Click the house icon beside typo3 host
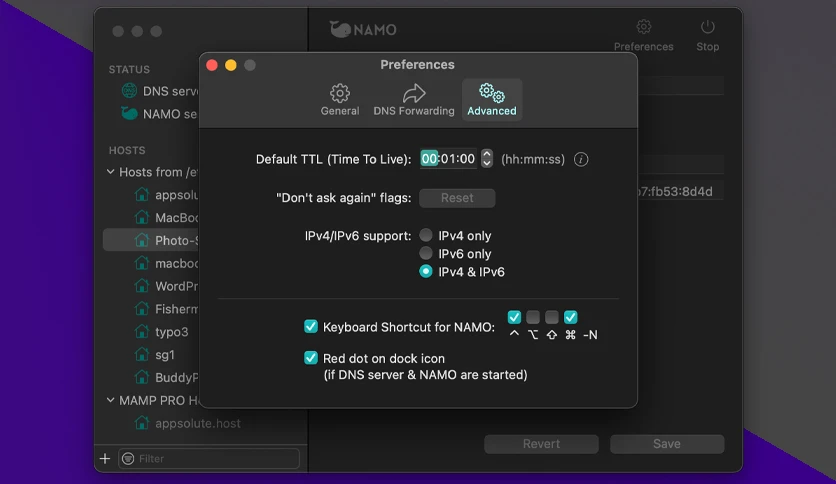The height and width of the screenshot is (484, 836). point(142,332)
